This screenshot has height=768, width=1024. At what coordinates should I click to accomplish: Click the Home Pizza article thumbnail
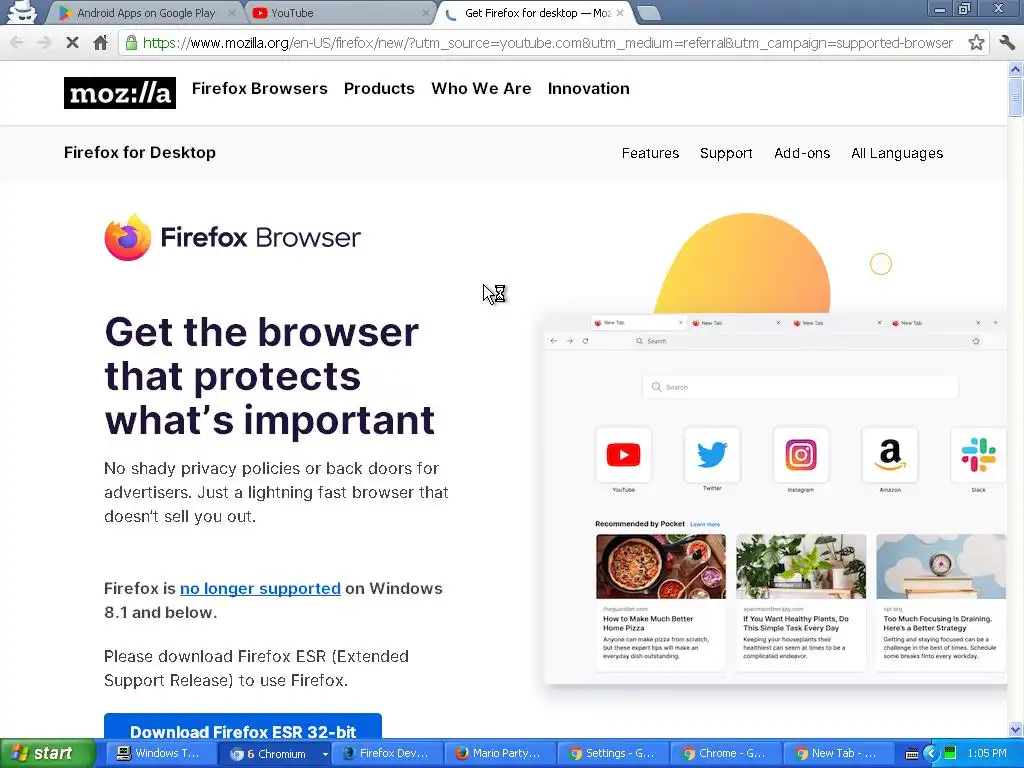point(660,566)
